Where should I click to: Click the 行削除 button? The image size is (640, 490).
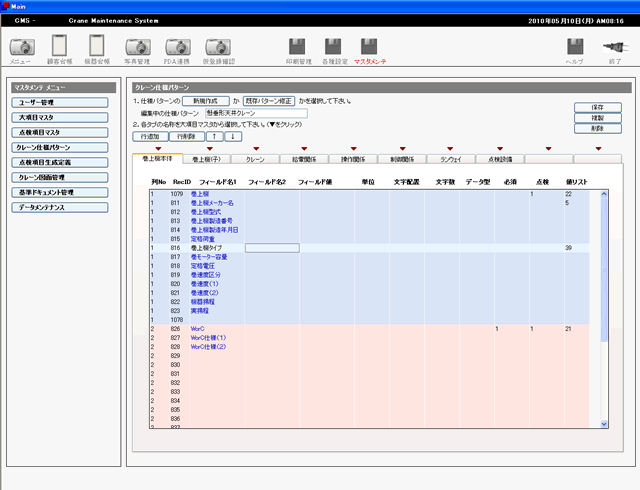(x=186, y=136)
